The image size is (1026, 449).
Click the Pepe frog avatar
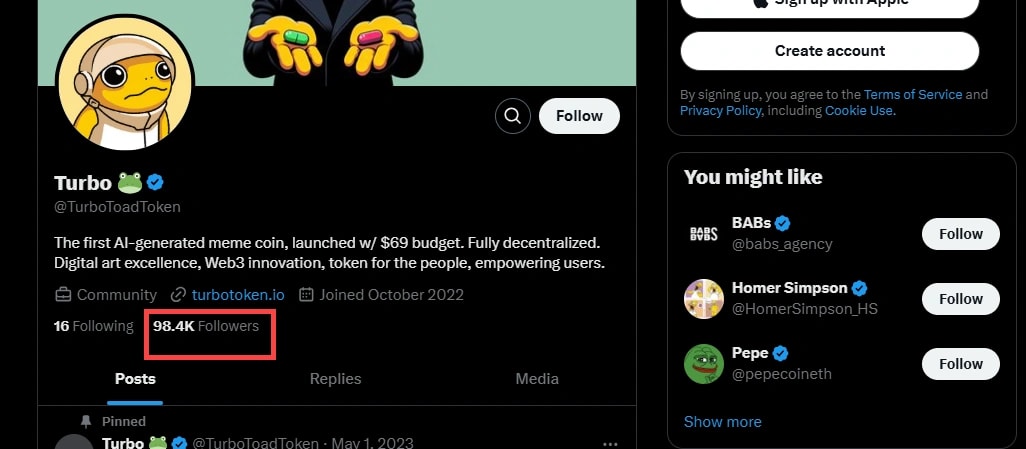tap(703, 364)
